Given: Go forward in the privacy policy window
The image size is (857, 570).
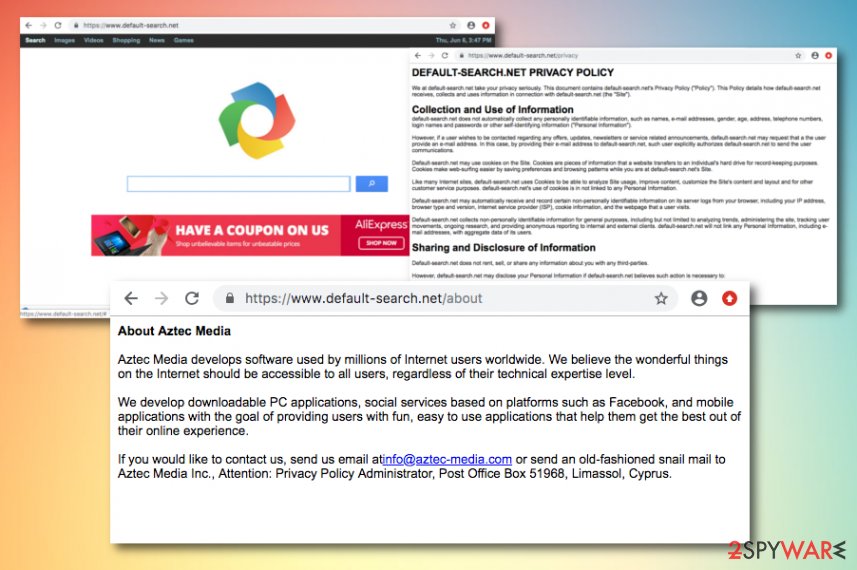Looking at the screenshot, I should (x=431, y=55).
